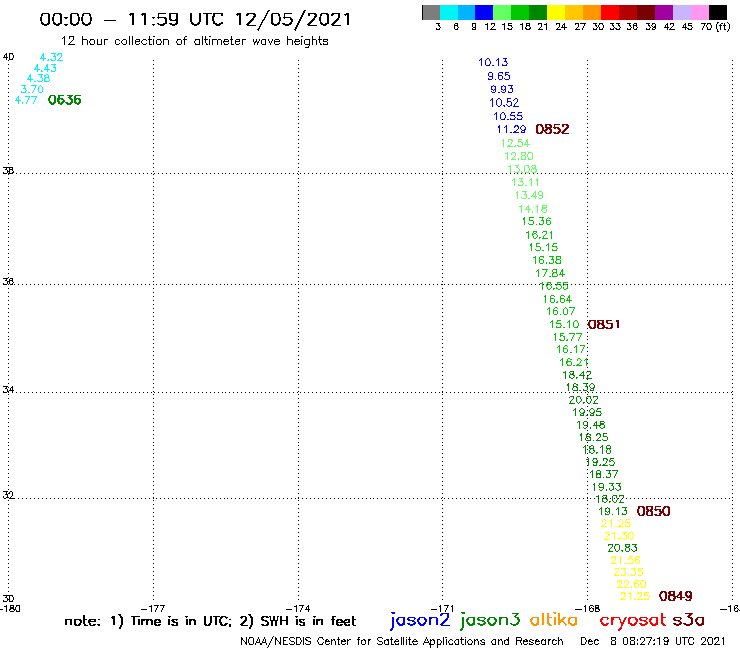
Task: Click the 'jason3' satellite legend label
Action: 490,620
